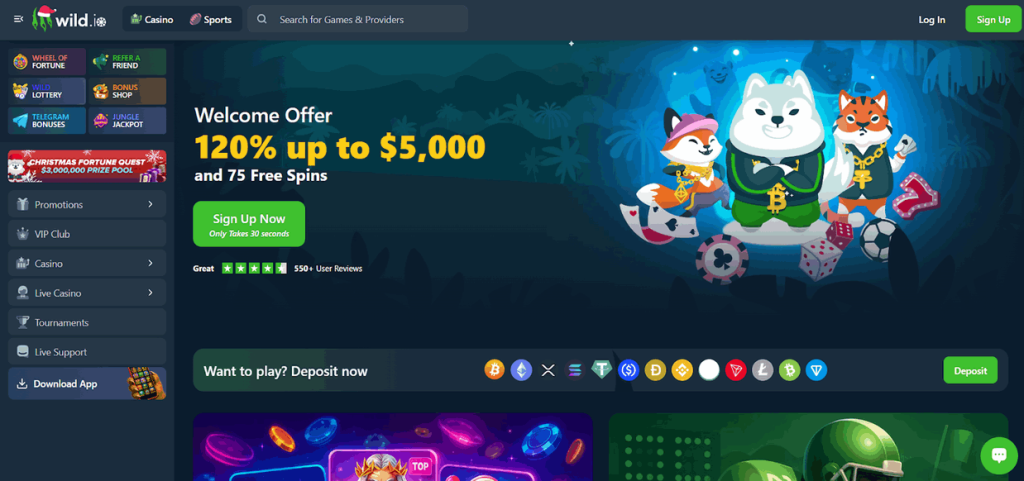Screen dimensions: 1024x481
Task: Switch to the Casino top tab
Action: (x=152, y=19)
